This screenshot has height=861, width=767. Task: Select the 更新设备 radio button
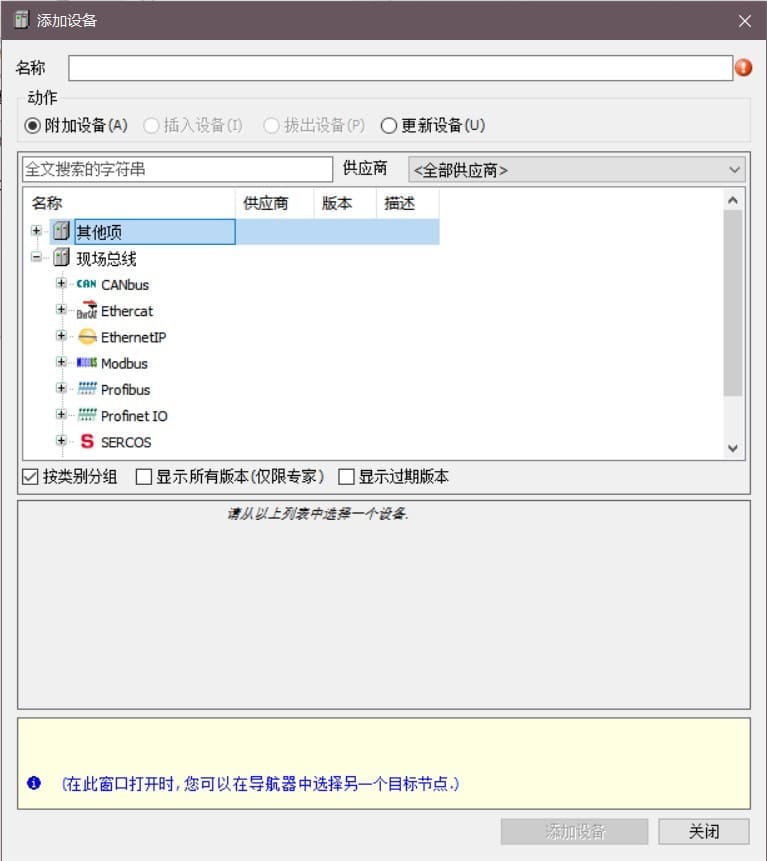pos(389,126)
